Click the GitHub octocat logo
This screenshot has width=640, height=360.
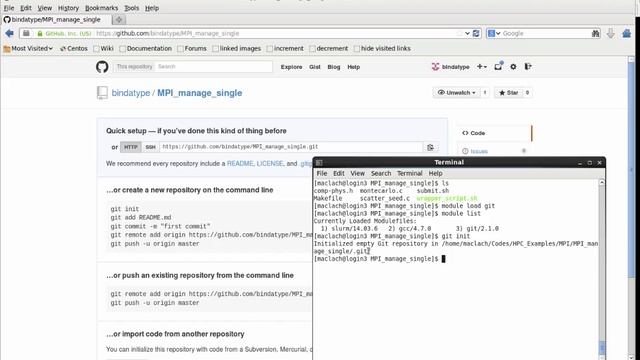point(102,67)
